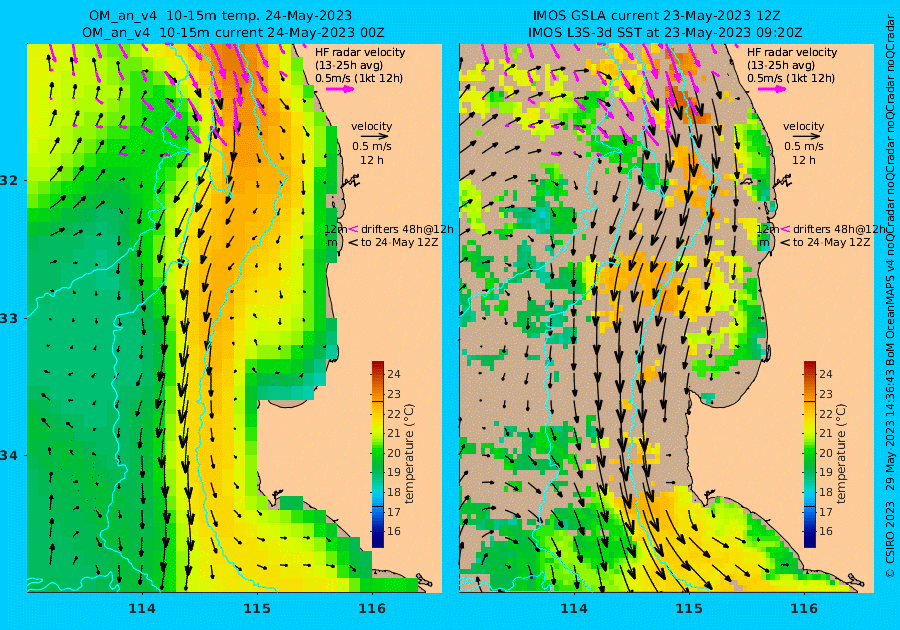Click the black velocity arrow in left legend
Image resolution: width=900 pixels, height=630 pixels.
[x=375, y=137]
